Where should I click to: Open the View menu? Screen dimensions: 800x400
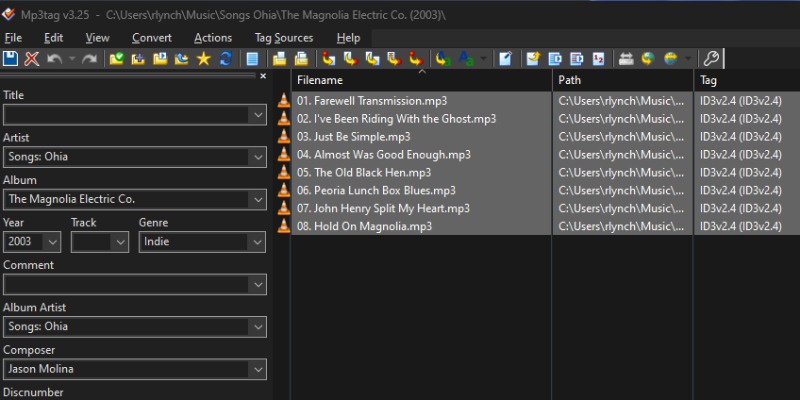coord(97,38)
